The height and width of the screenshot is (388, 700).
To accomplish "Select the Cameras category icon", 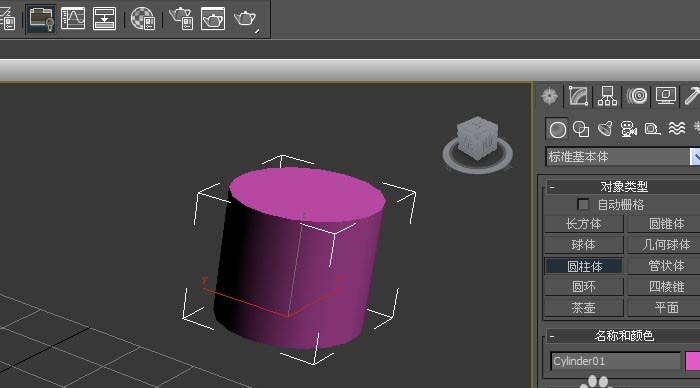I will point(629,129).
